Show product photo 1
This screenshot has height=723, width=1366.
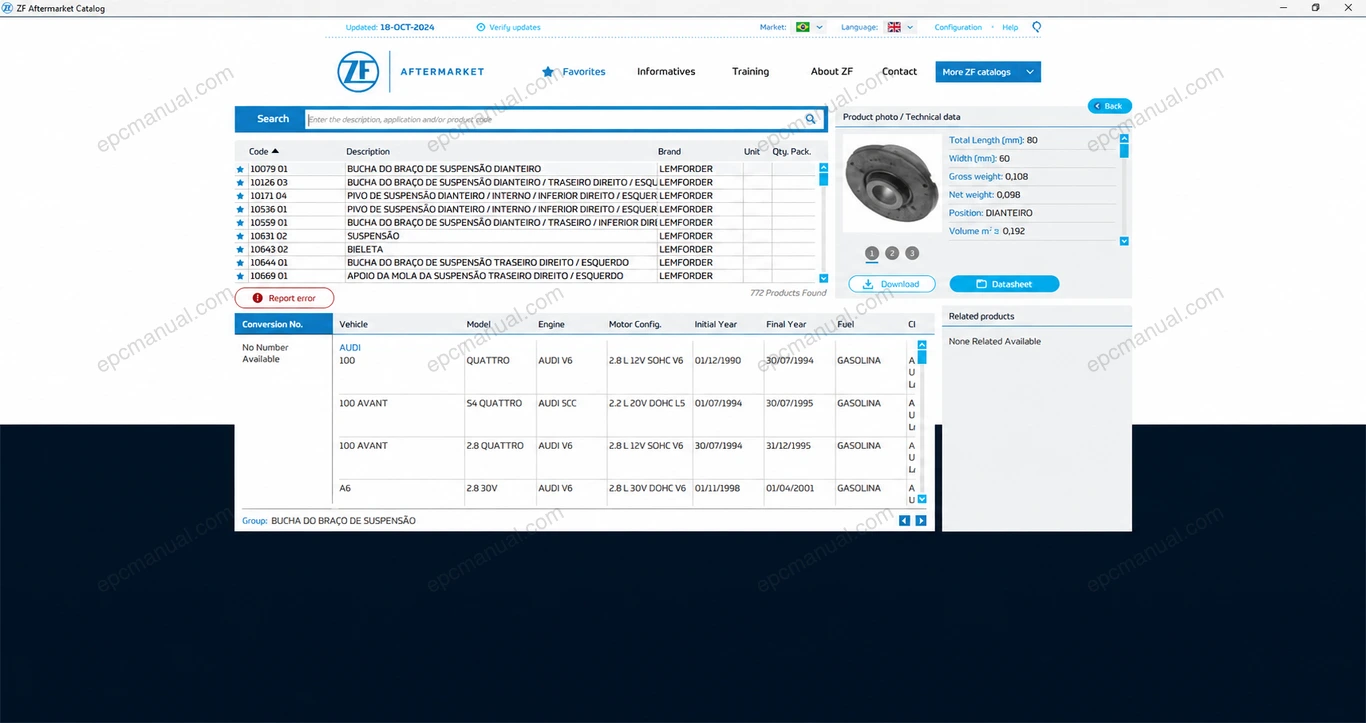pyautogui.click(x=872, y=253)
